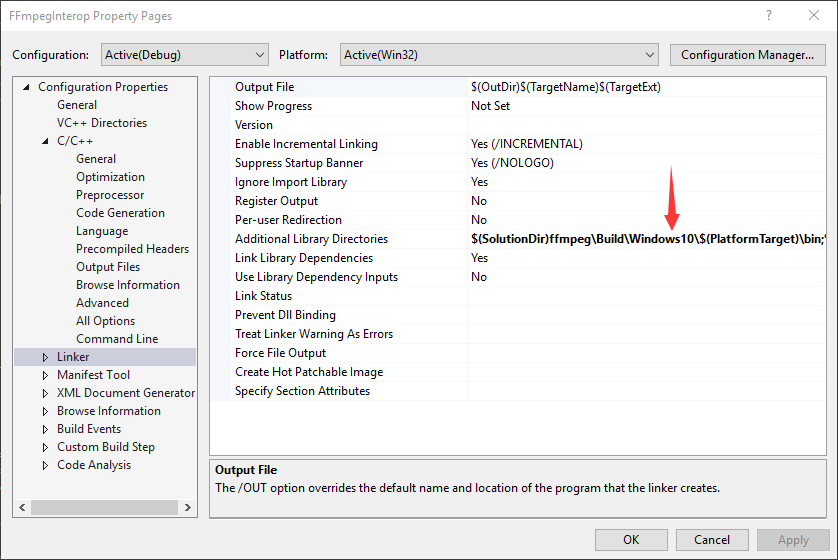Select VC++ Directories in the tree
838x560 pixels.
[x=102, y=123]
